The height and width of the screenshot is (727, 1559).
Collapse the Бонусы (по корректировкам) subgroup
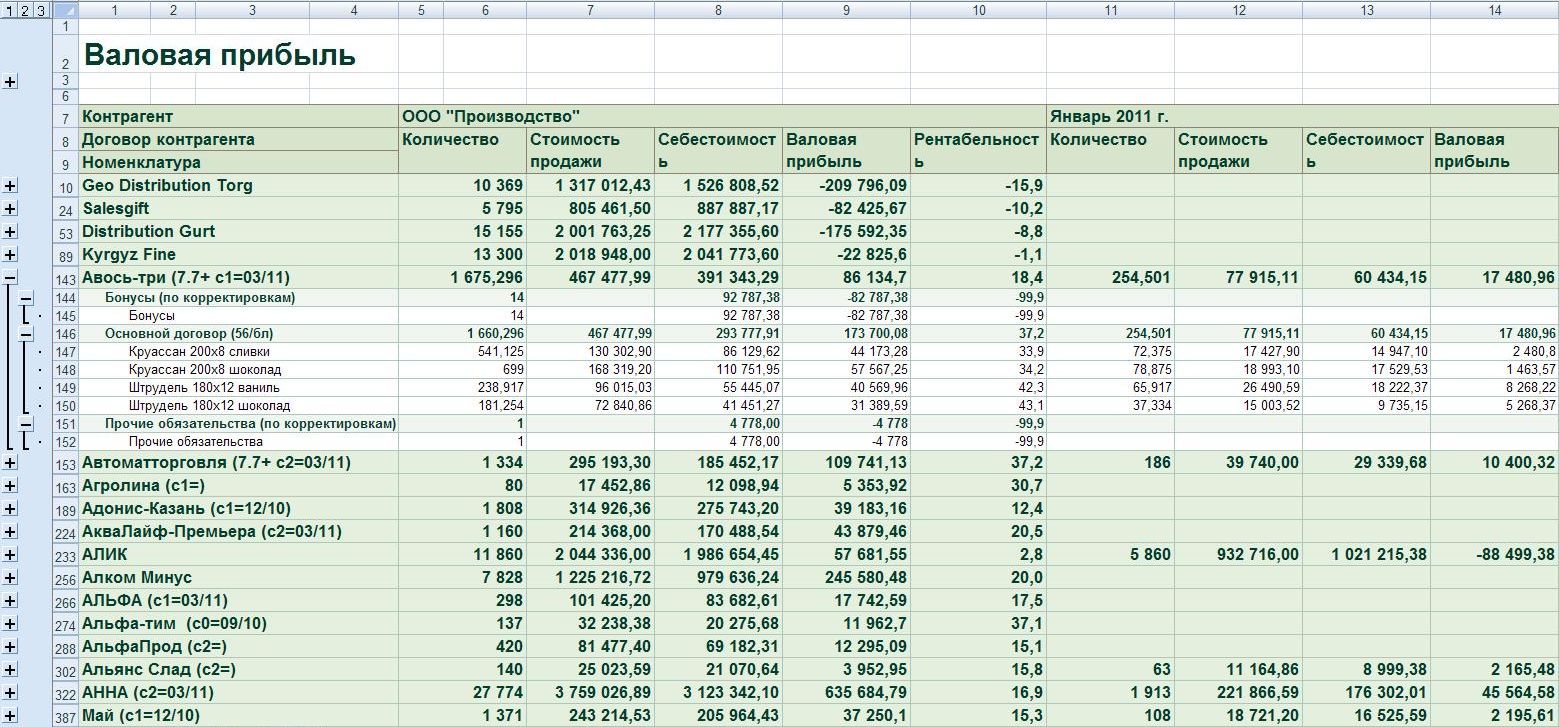click(26, 298)
